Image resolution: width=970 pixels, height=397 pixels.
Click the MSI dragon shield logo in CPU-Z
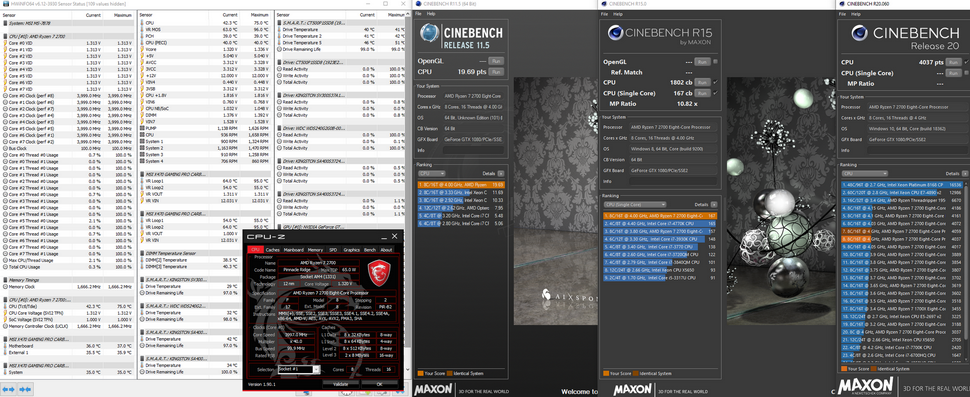378,273
